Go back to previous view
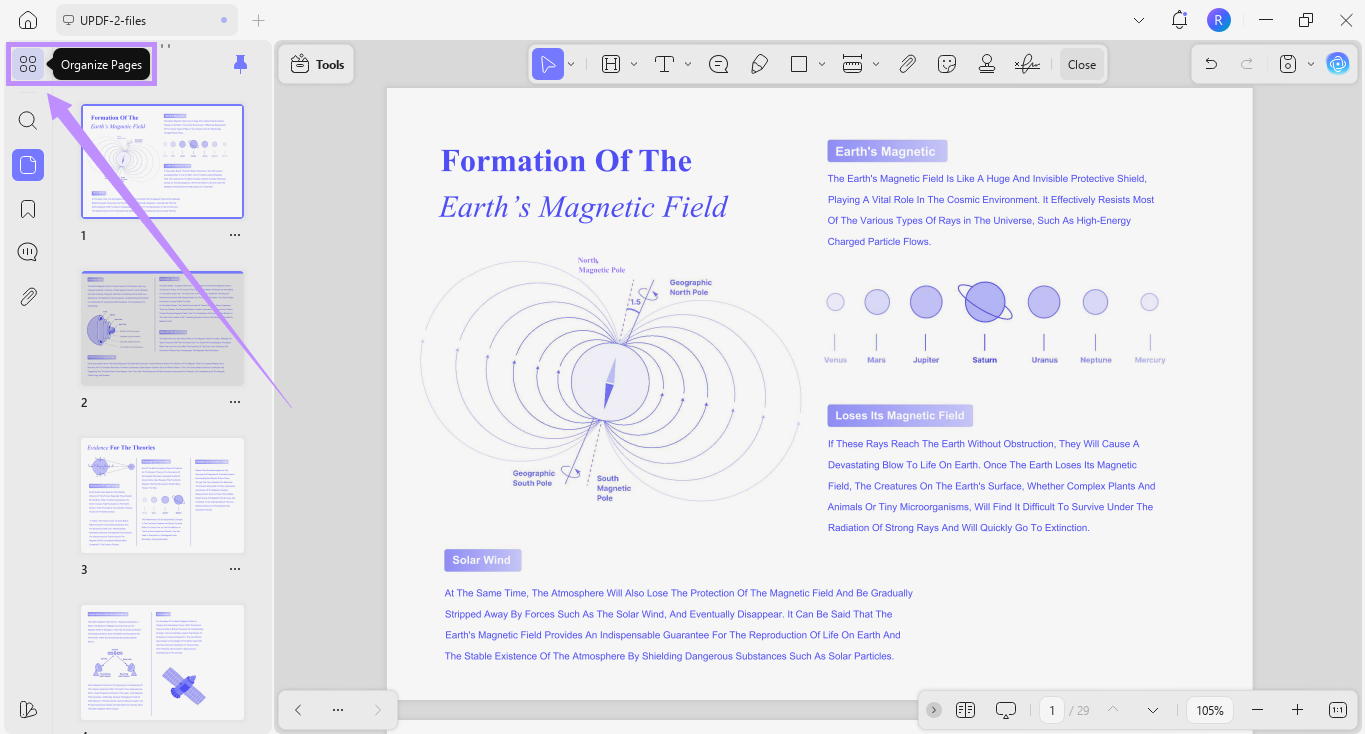Viewport: 1365px width, 734px height. [298, 710]
